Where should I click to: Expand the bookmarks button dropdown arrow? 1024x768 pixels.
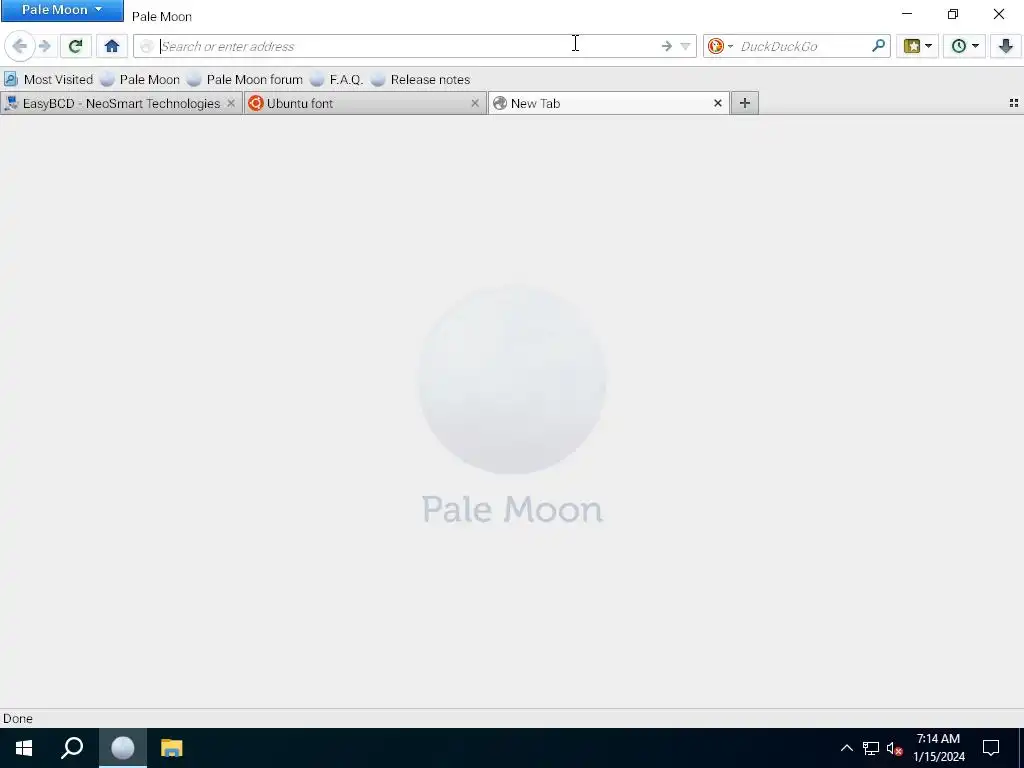click(929, 46)
